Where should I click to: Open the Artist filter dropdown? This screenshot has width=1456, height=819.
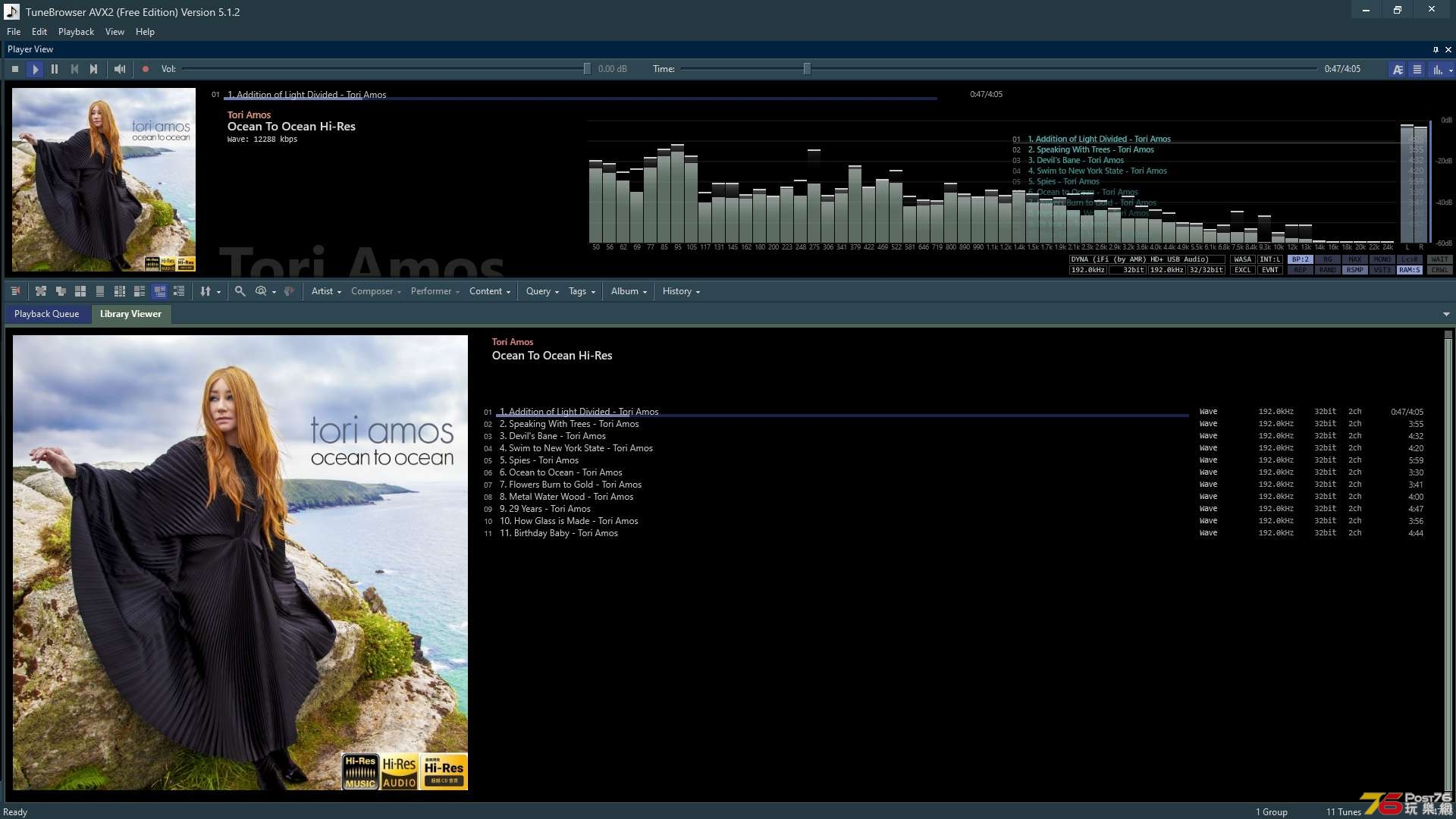pos(326,291)
